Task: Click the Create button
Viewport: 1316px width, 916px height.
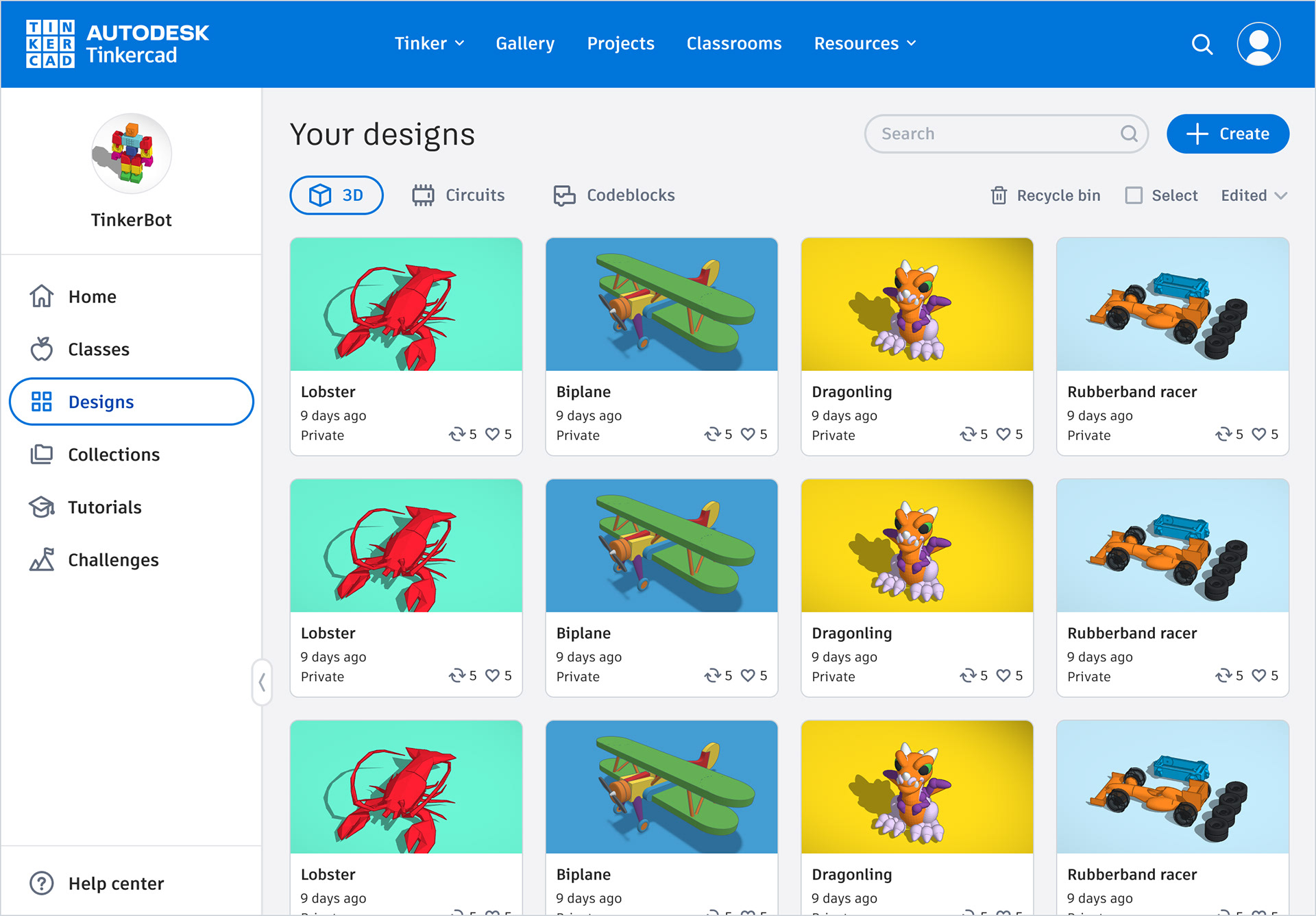Action: pyautogui.click(x=1228, y=134)
